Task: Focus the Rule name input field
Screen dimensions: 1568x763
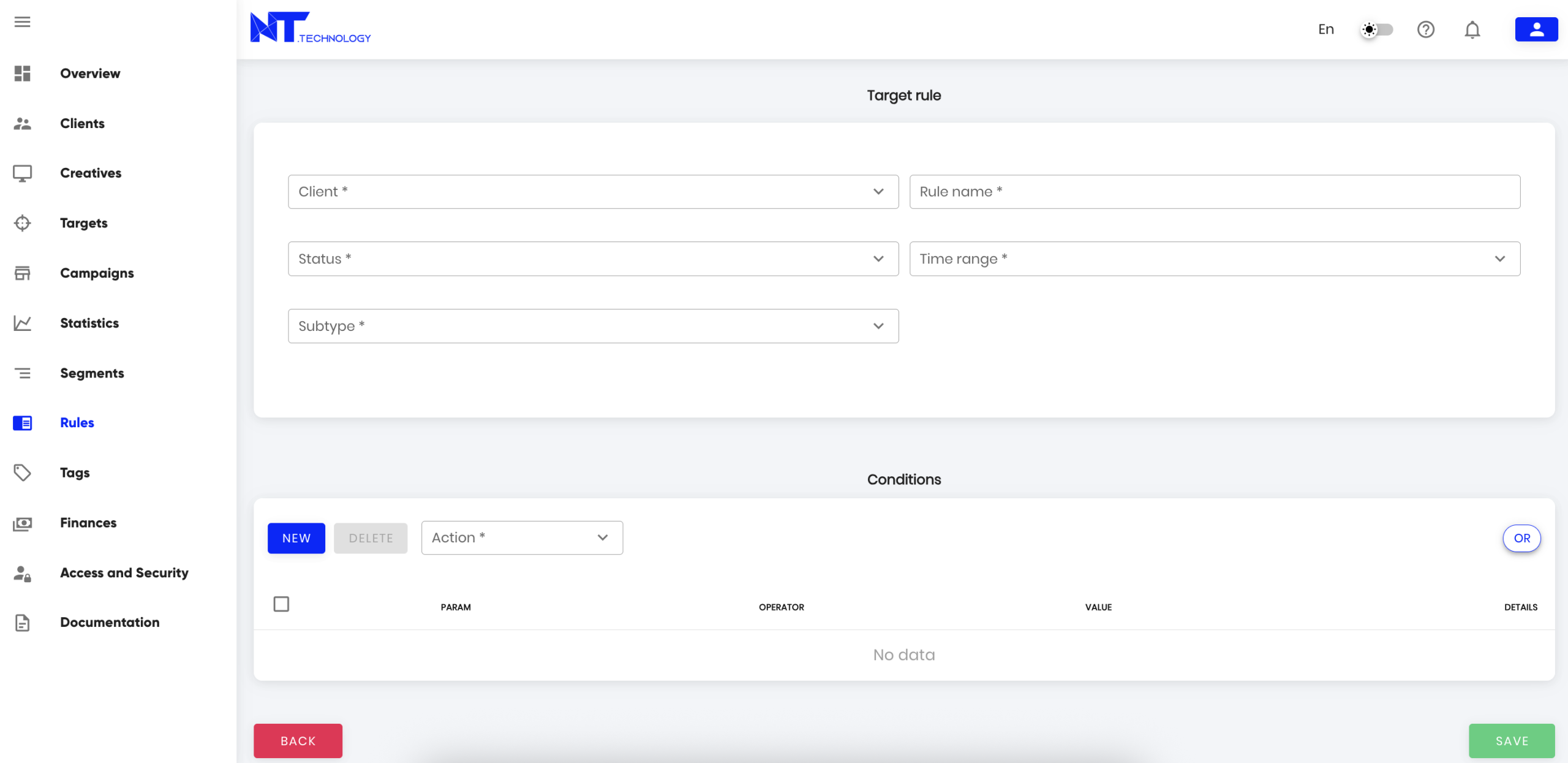Action: point(1214,192)
